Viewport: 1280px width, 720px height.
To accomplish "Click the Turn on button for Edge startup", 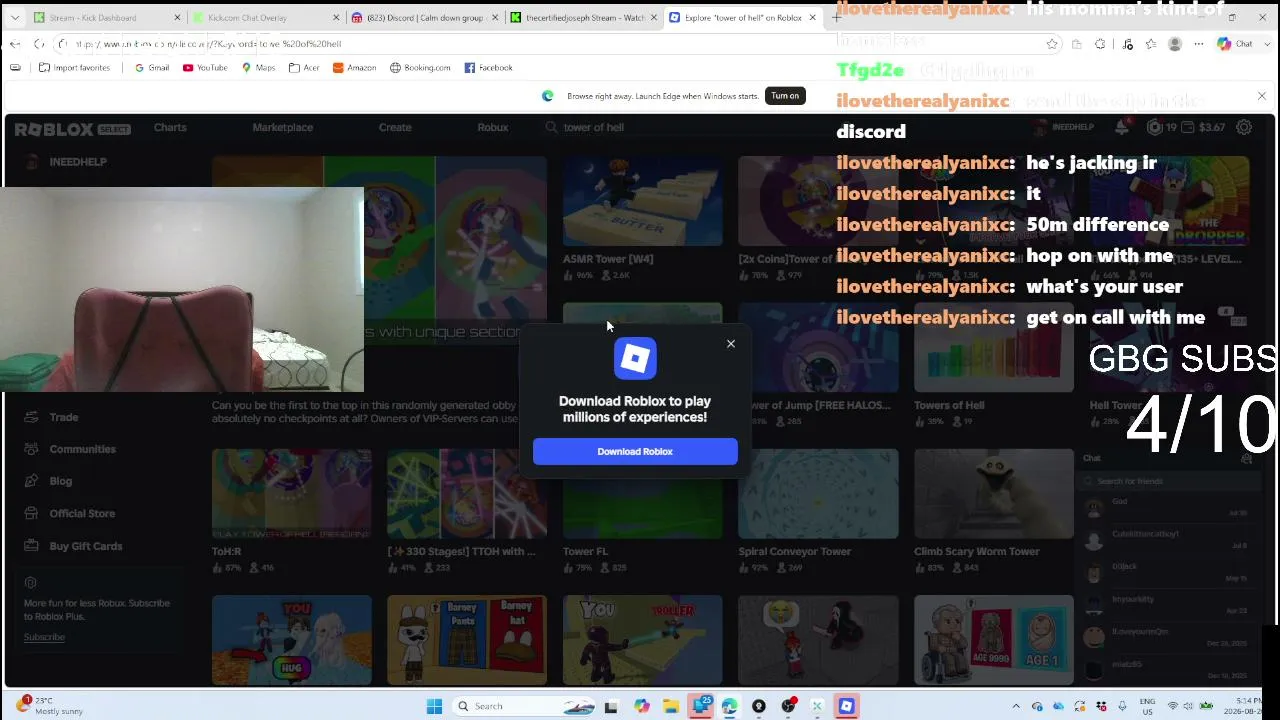I will pos(785,96).
